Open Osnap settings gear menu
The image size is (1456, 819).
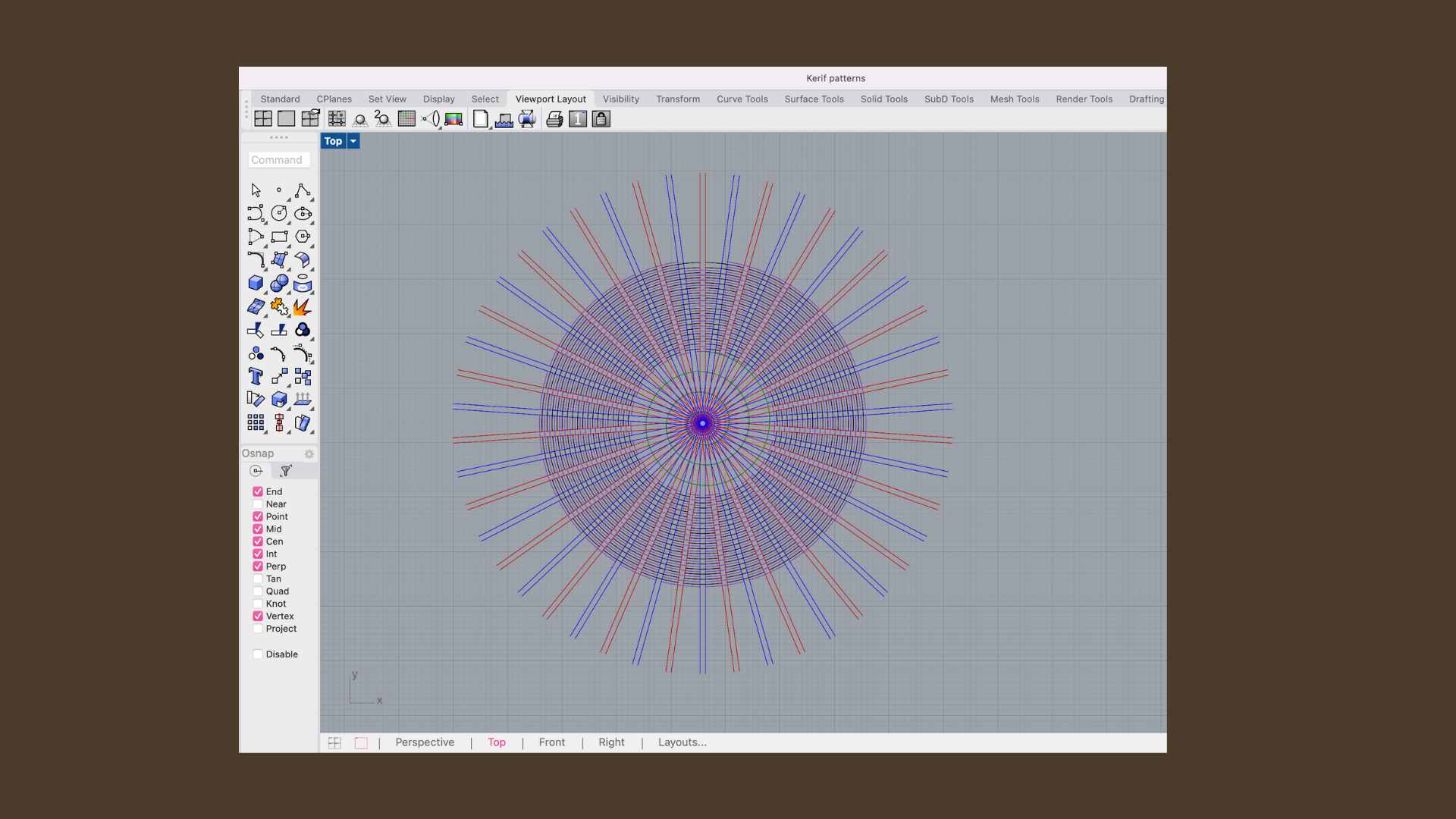pos(309,454)
